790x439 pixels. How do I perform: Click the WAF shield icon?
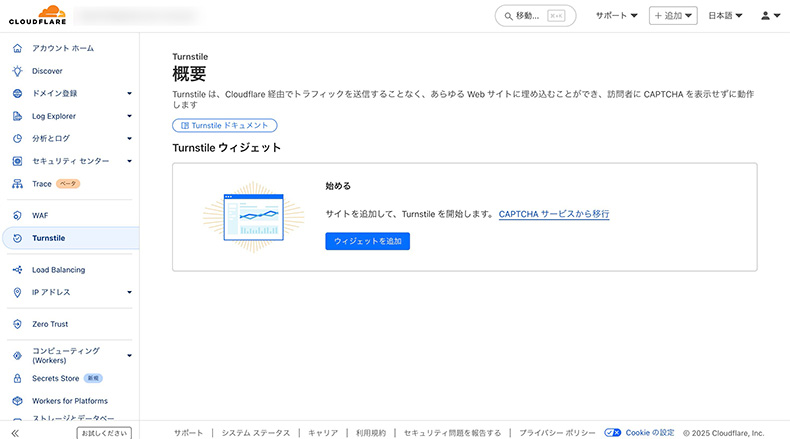[x=17, y=215]
